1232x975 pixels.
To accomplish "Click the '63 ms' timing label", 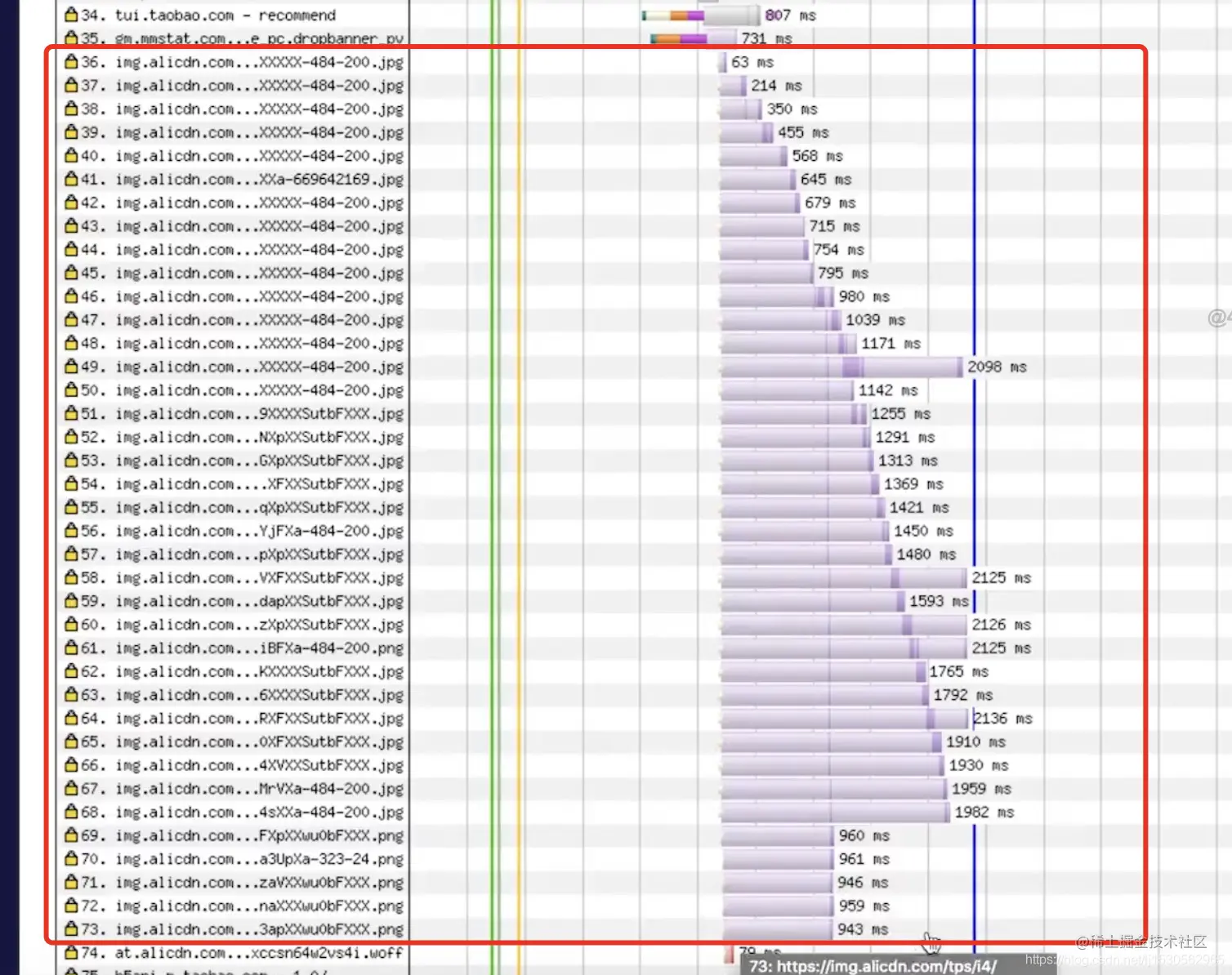I will coord(752,62).
